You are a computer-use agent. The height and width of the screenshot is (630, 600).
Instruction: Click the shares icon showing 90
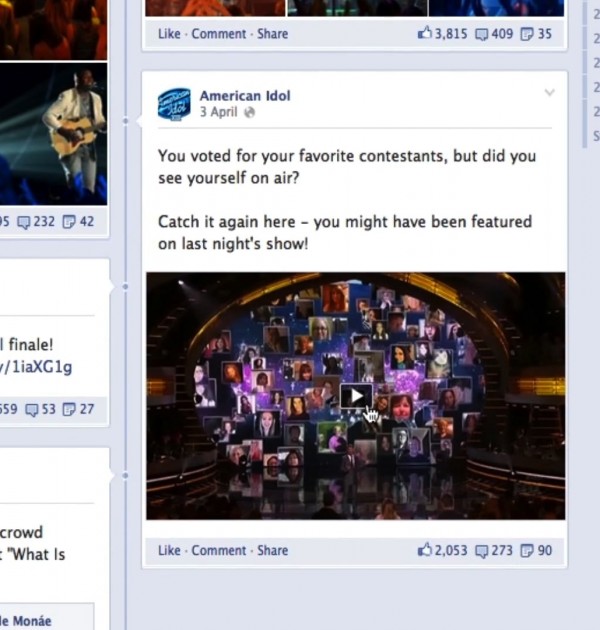click(526, 550)
